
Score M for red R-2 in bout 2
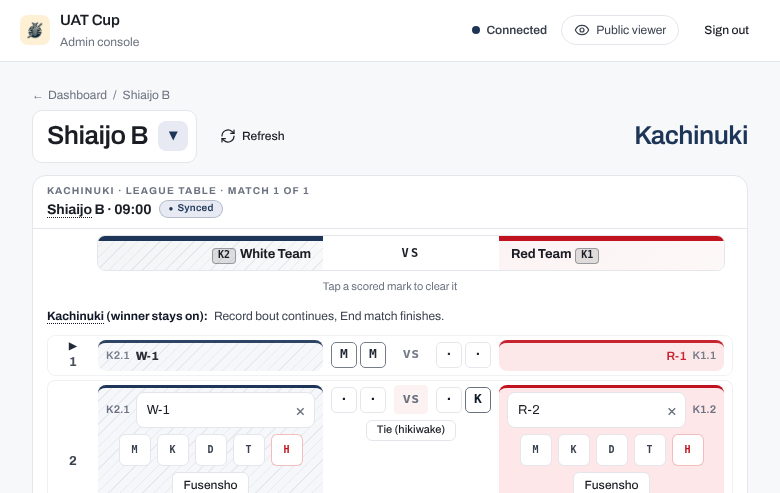[536, 450]
